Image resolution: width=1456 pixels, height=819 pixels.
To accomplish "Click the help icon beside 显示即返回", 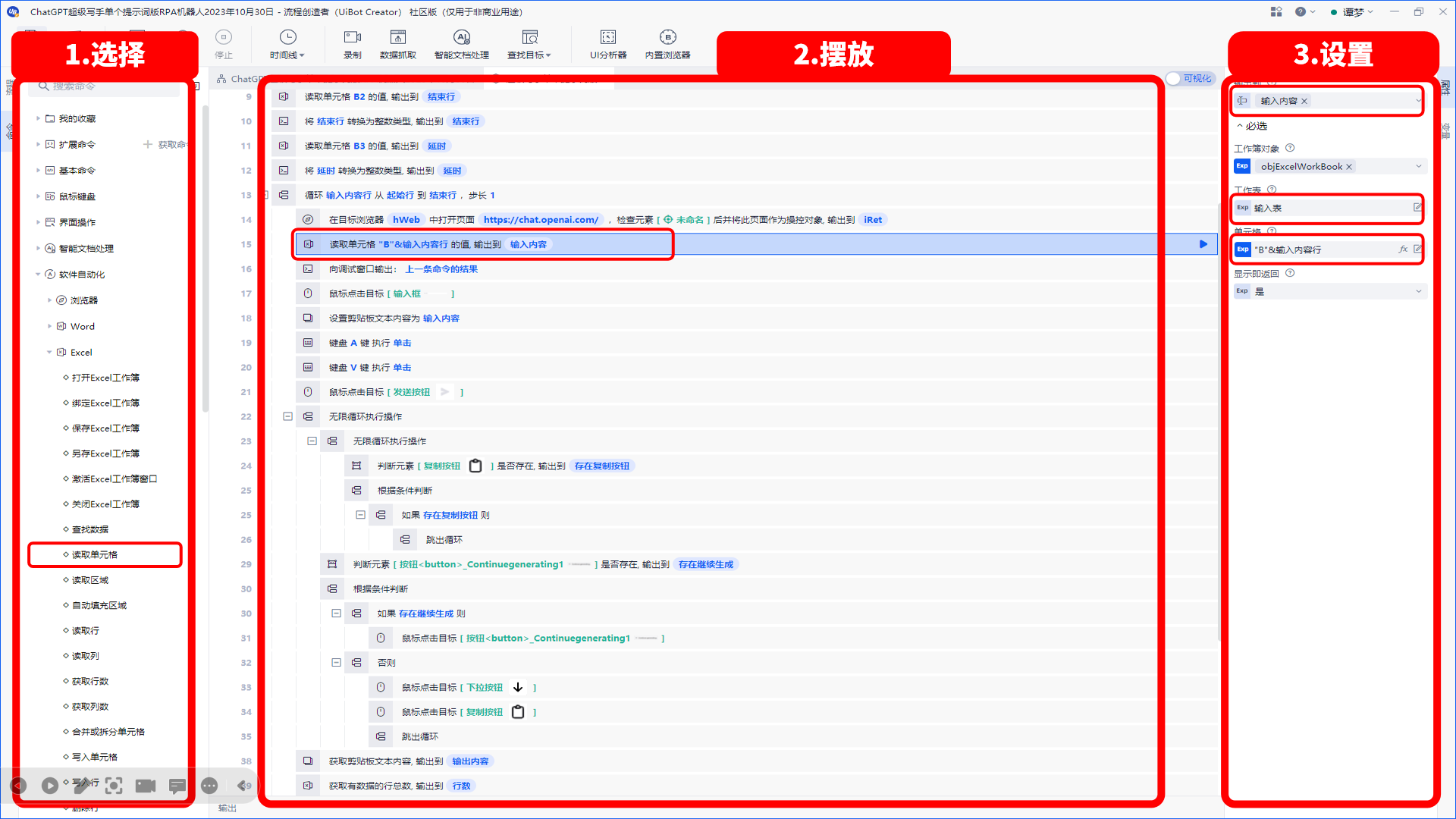I will [1290, 273].
